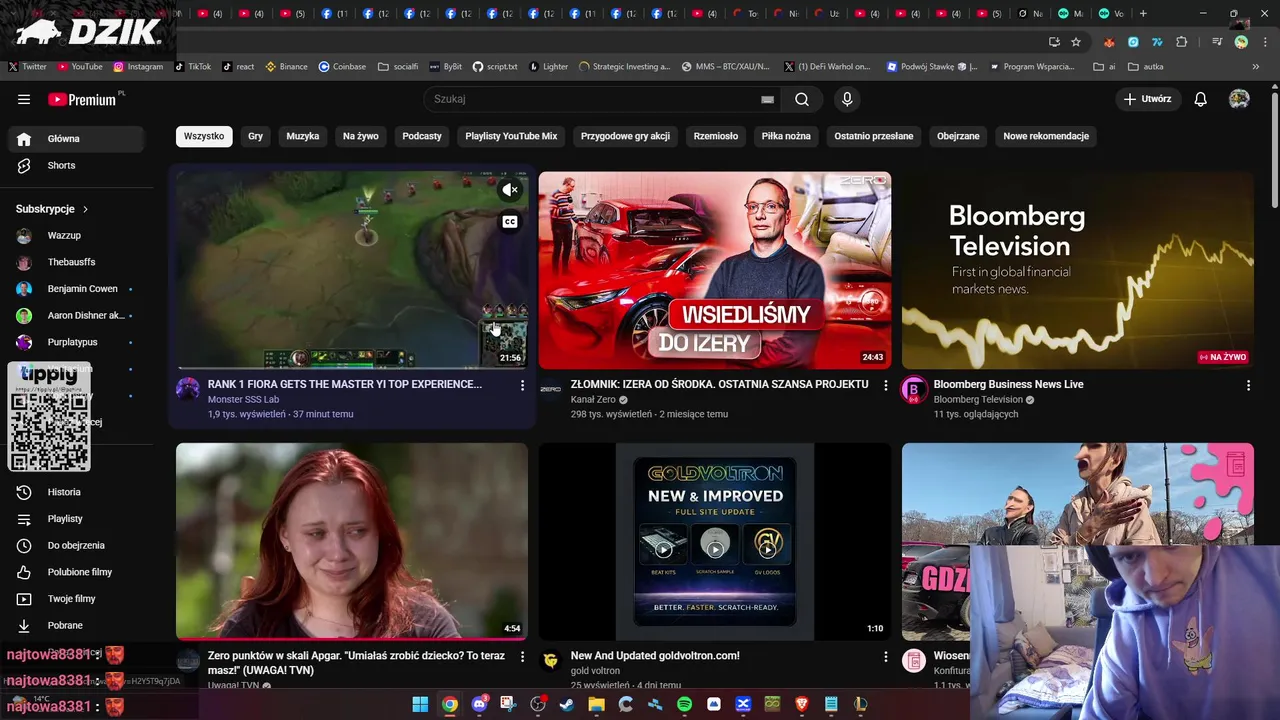Open options menu for Izera video
Viewport: 1280px width, 720px height.
pos(885,385)
